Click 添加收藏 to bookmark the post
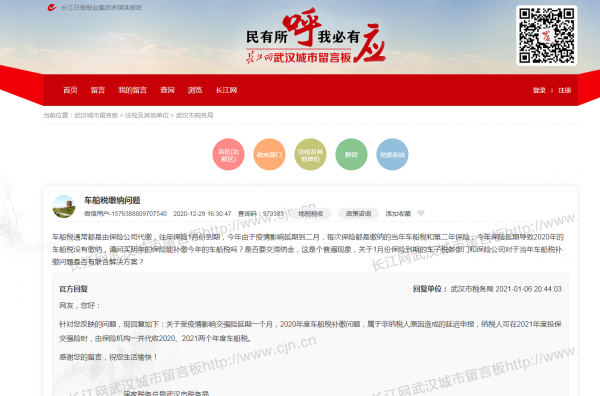 coord(398,213)
